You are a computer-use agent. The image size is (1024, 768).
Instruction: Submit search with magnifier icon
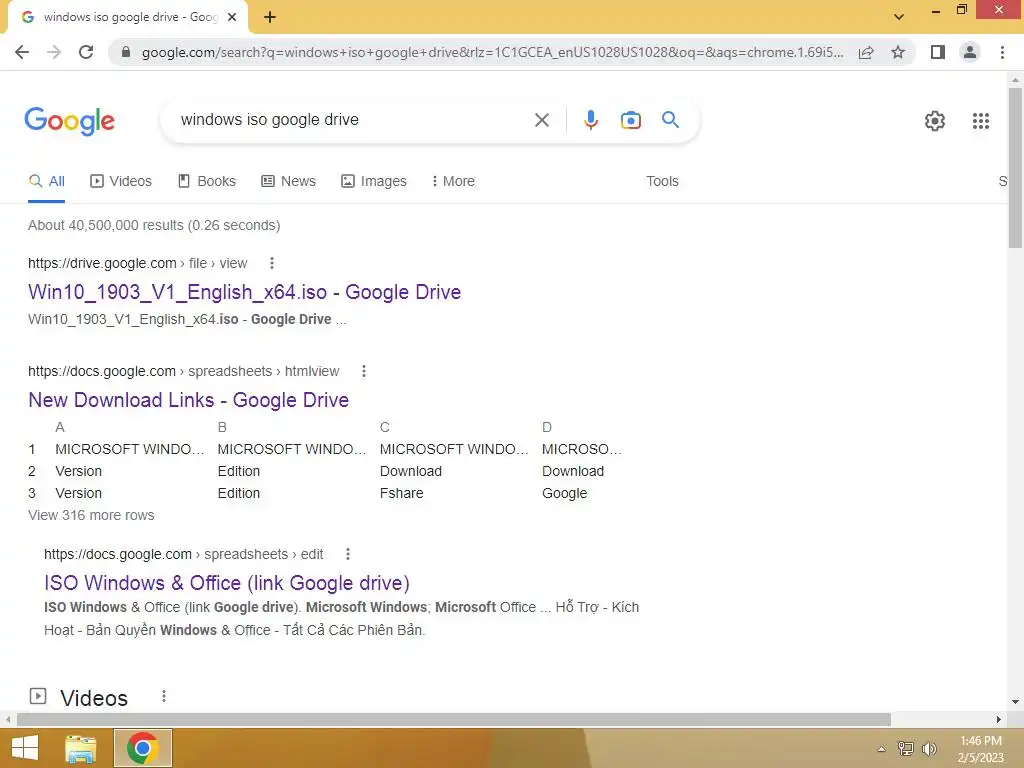pyautogui.click(x=670, y=120)
